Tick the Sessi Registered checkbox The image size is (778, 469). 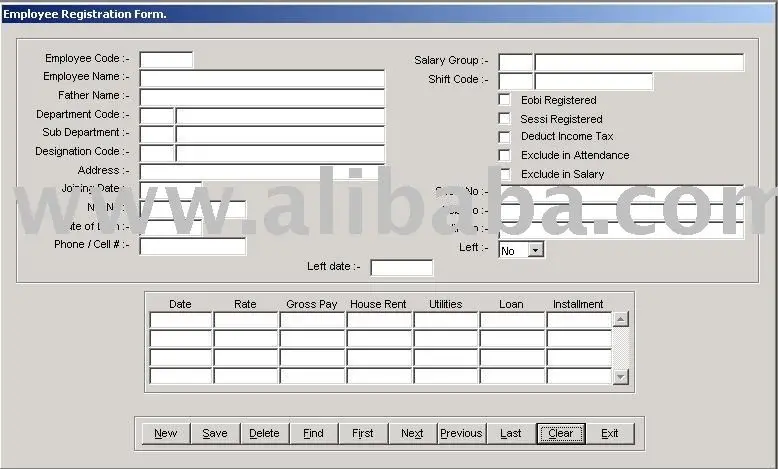pos(504,119)
